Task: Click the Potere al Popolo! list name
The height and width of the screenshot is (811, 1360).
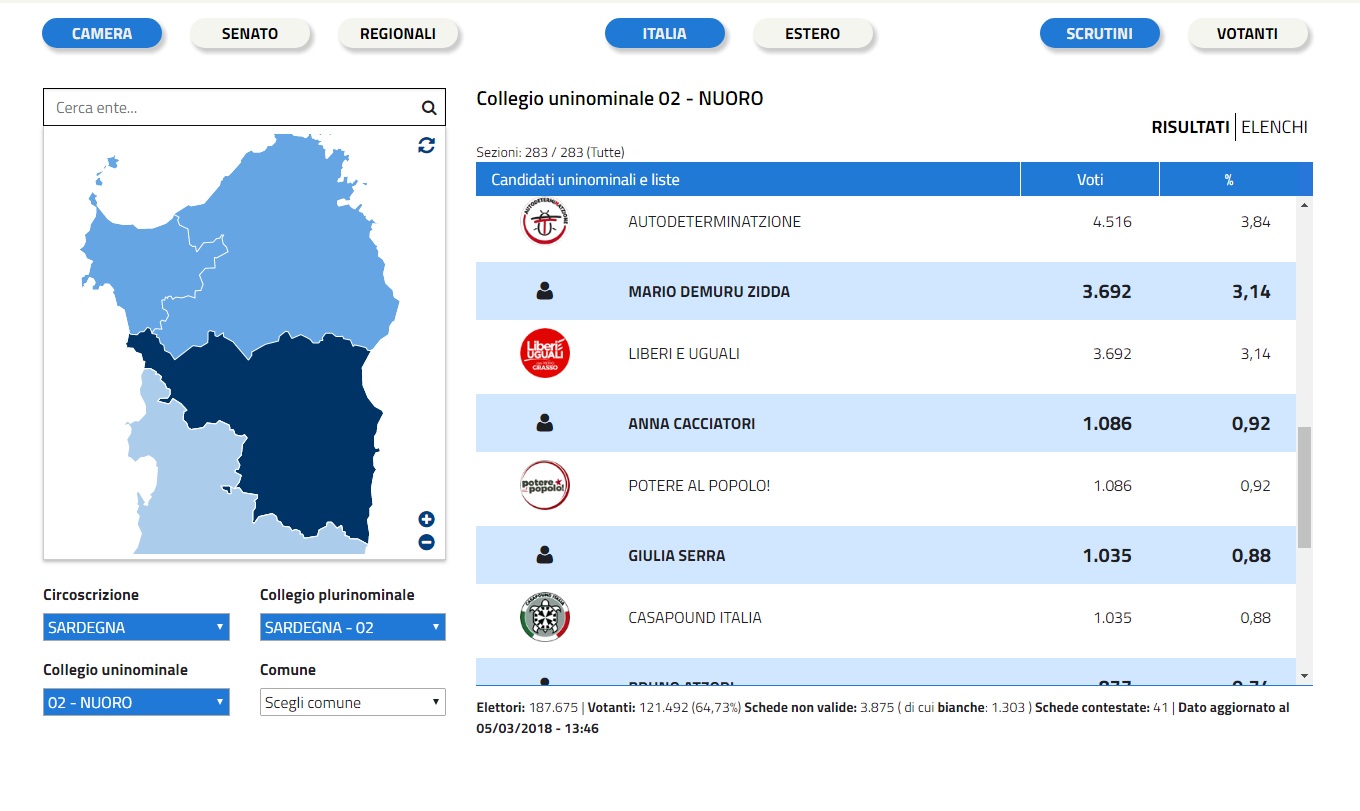Action: point(700,486)
